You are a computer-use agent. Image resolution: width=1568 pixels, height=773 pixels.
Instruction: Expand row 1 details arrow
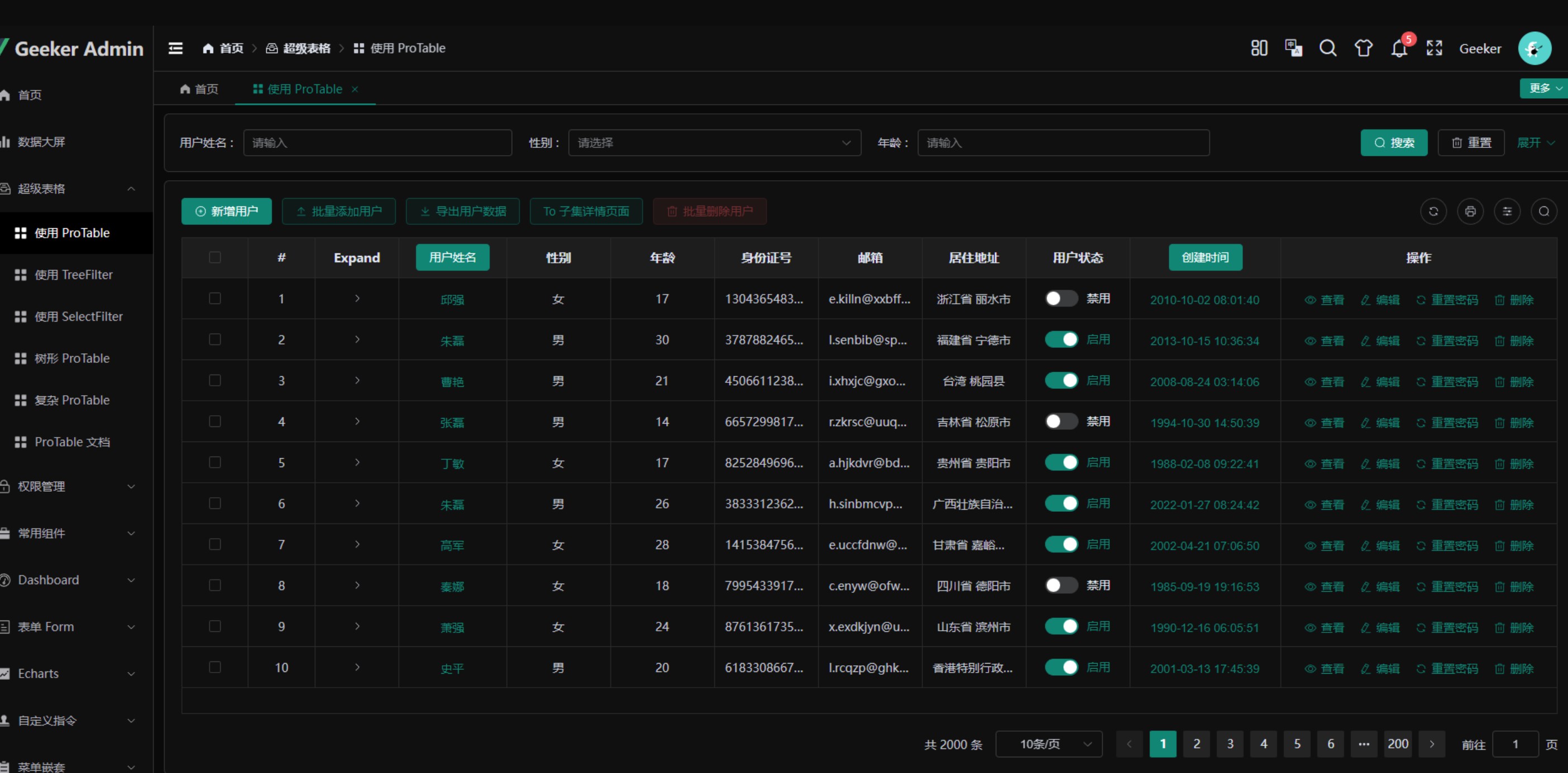pyautogui.click(x=357, y=298)
